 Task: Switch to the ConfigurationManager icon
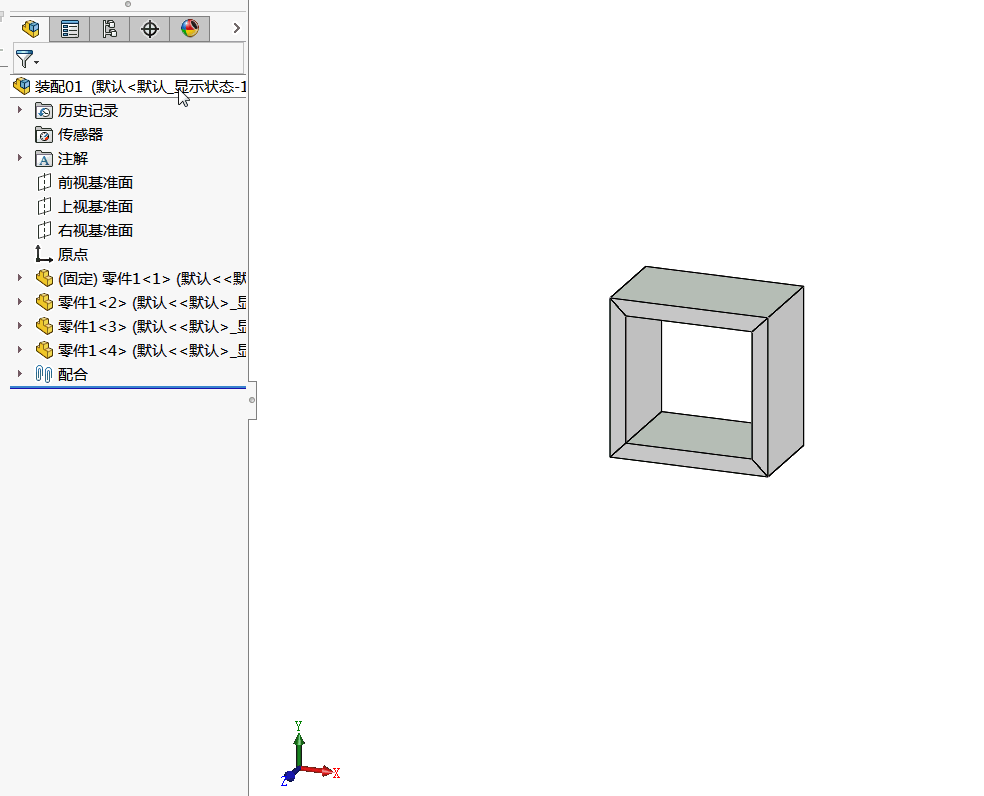tap(110, 28)
